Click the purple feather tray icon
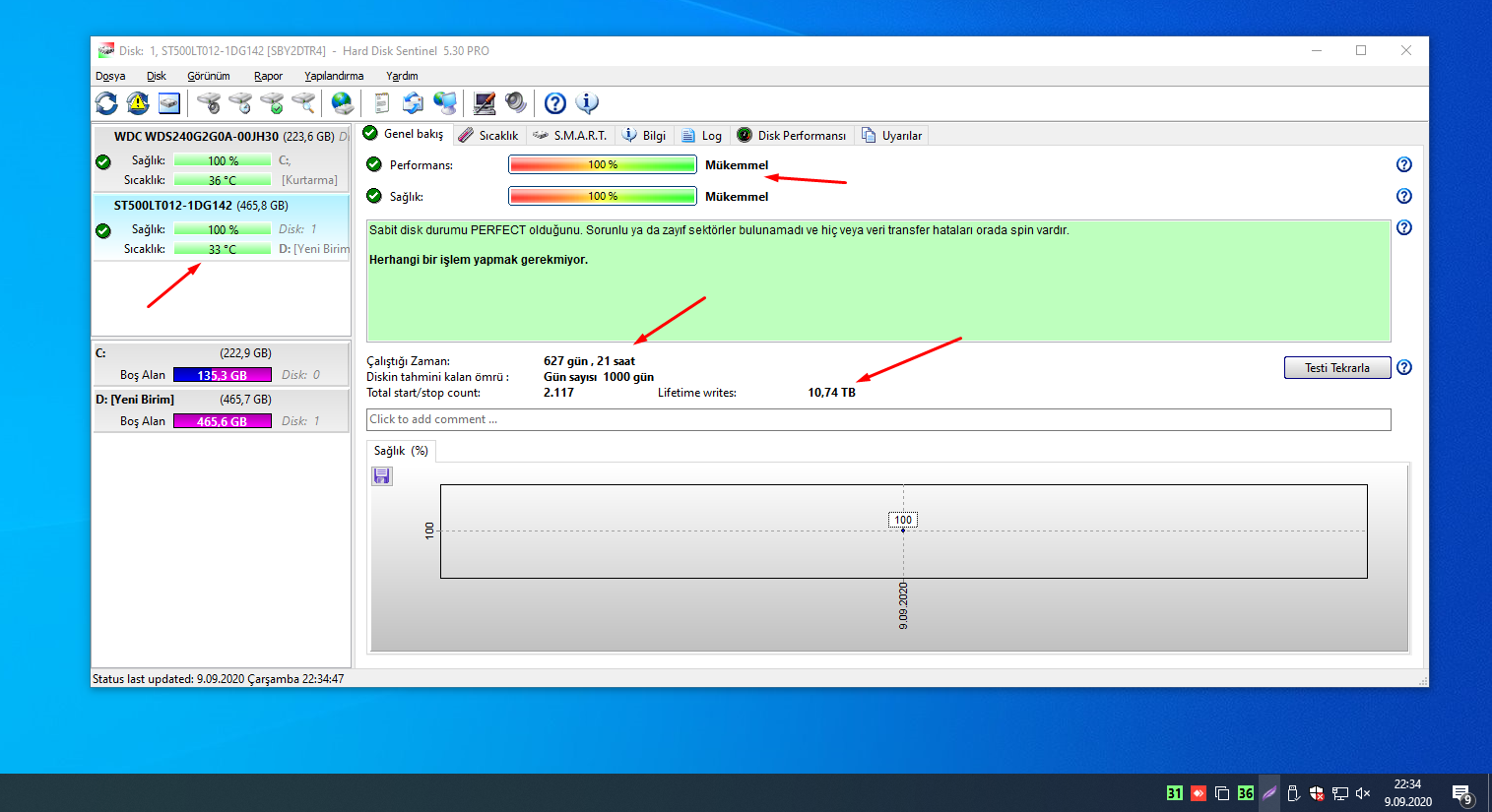The height and width of the screenshot is (812, 1492). tap(1269, 793)
